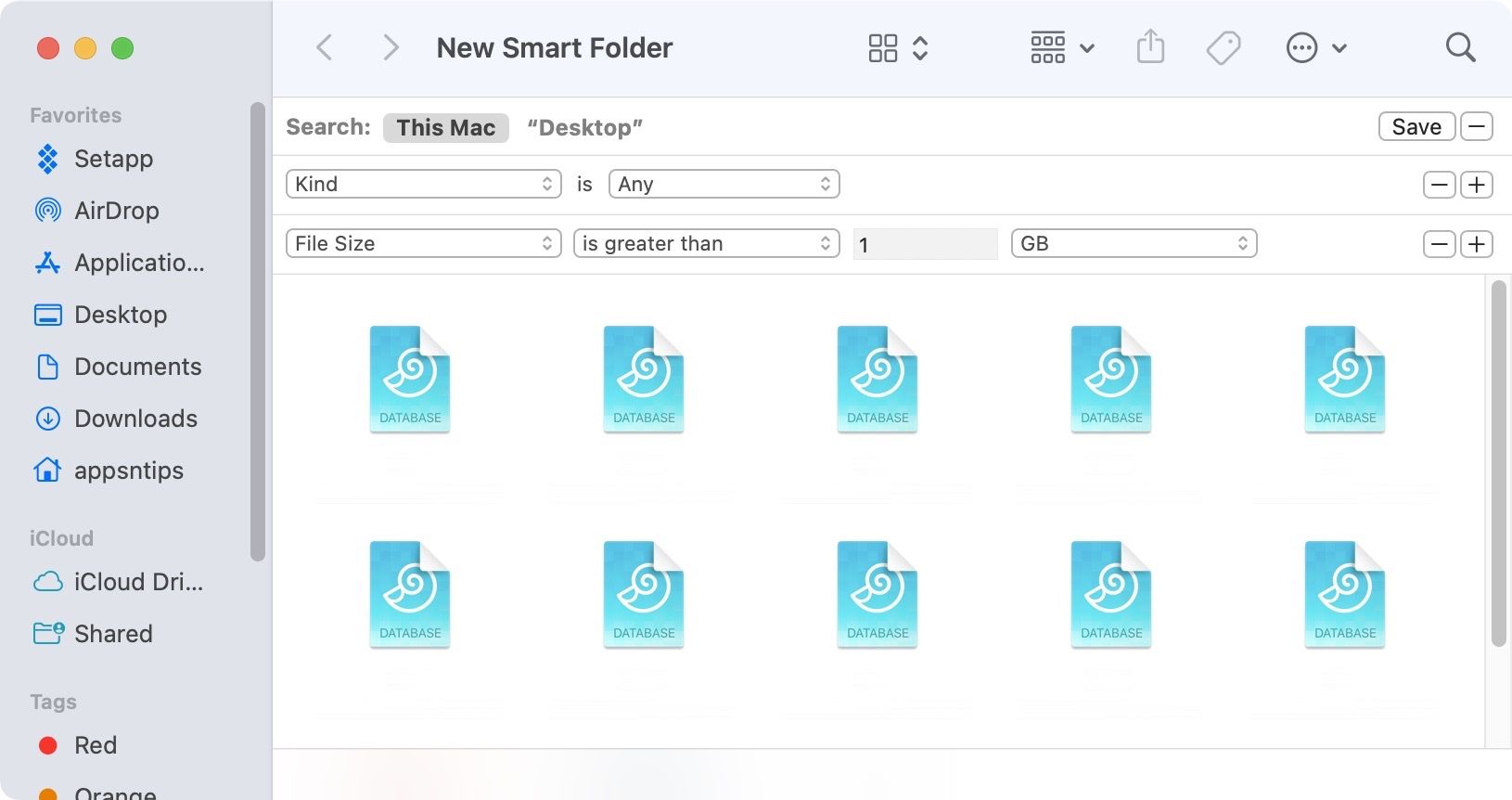Add rule with File Size plus button

1476,244
